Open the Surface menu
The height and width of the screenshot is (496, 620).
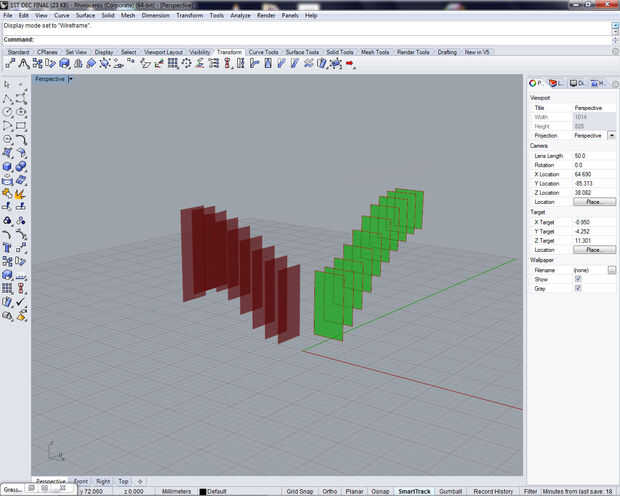coord(85,15)
